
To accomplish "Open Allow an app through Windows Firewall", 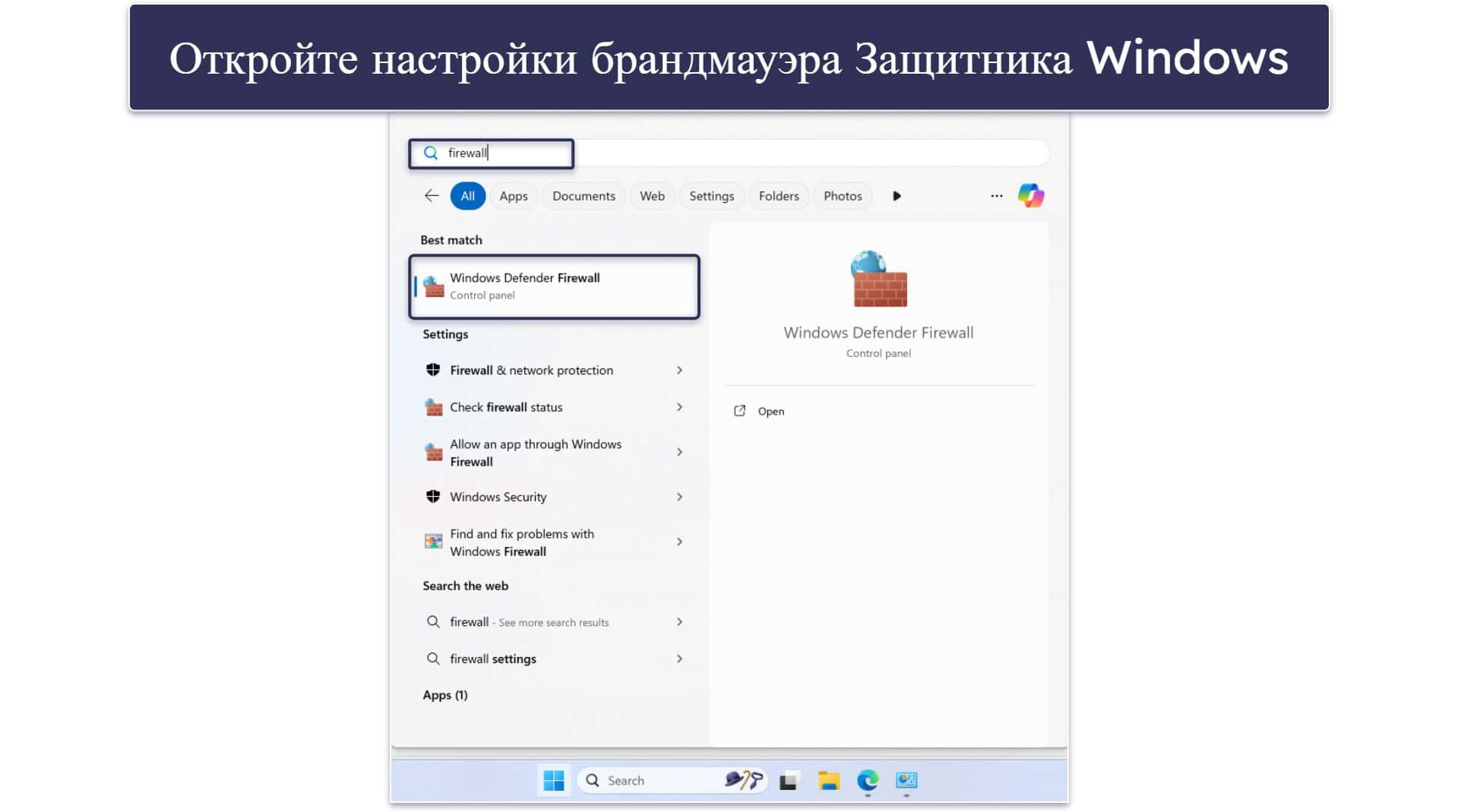I will point(554,453).
